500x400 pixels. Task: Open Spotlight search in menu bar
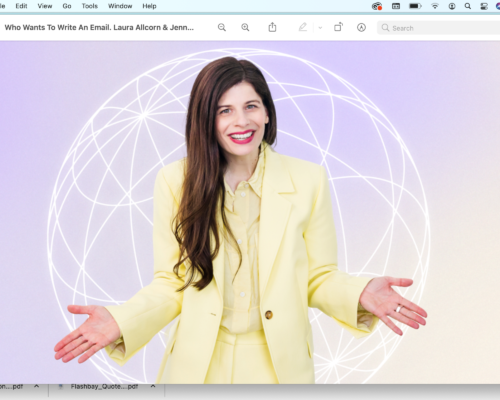coord(468,6)
